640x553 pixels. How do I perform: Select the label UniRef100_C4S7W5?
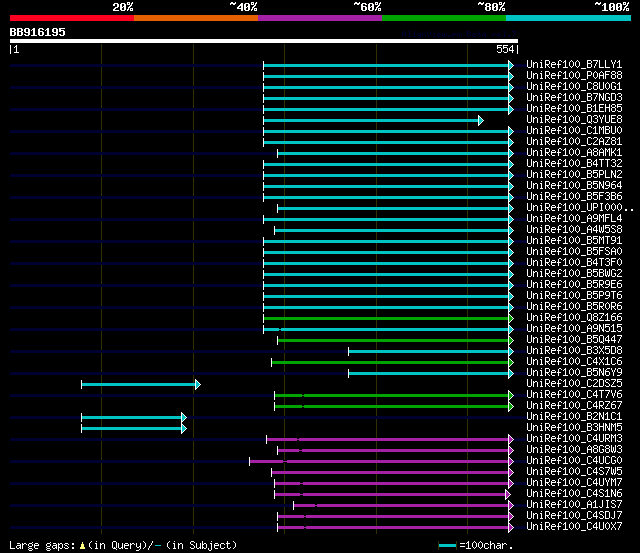(x=574, y=472)
